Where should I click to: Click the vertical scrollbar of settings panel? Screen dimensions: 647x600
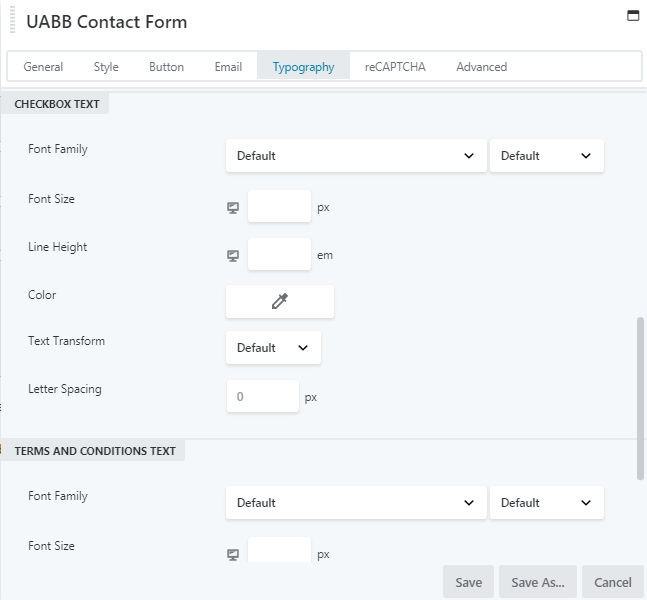(x=640, y=398)
